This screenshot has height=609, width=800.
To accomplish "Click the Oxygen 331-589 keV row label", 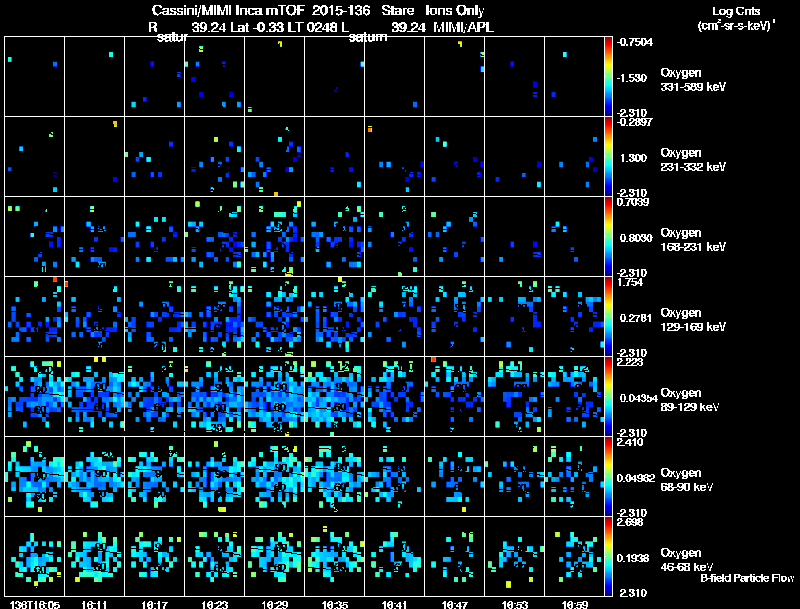I will coord(693,80).
